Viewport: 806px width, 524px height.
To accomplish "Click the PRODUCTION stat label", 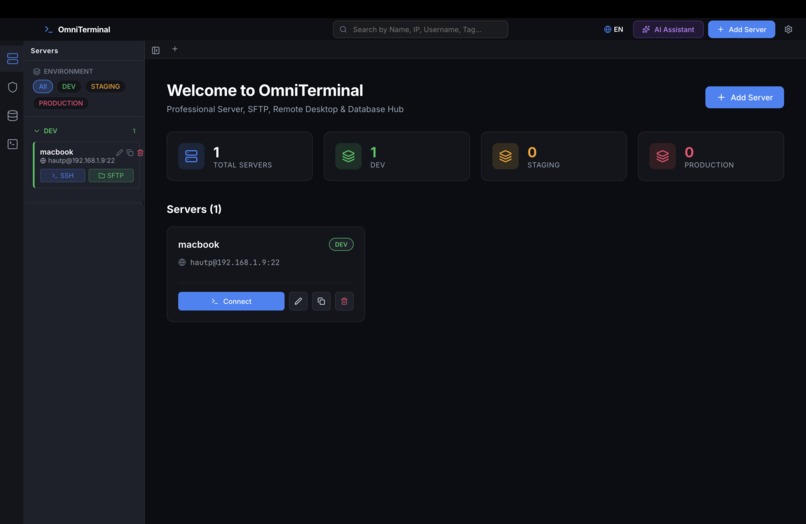I will 709,165.
